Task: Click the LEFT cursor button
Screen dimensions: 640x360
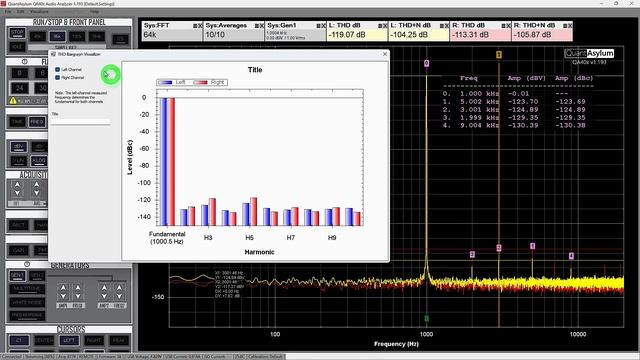Action: [69, 340]
